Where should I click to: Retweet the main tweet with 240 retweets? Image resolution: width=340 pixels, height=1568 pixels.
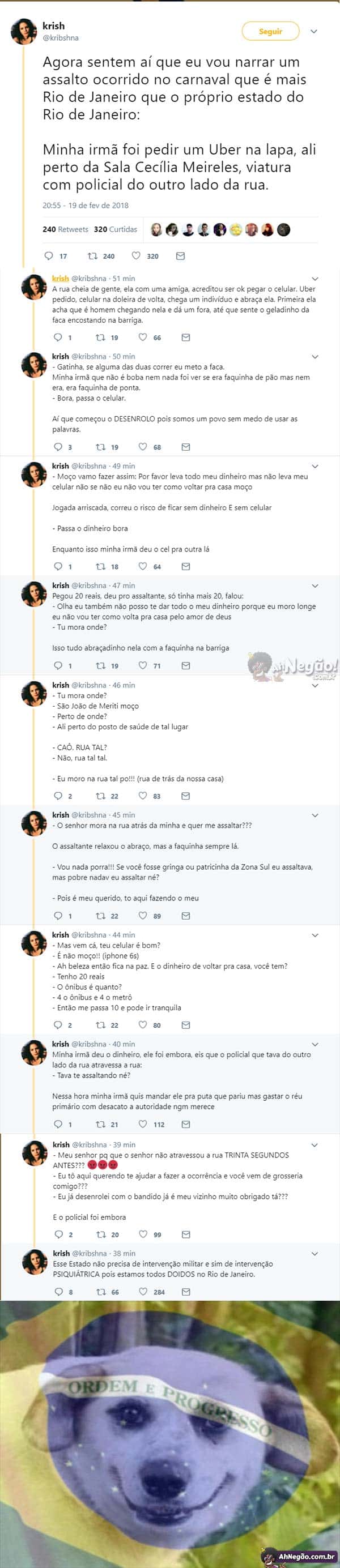(x=93, y=255)
